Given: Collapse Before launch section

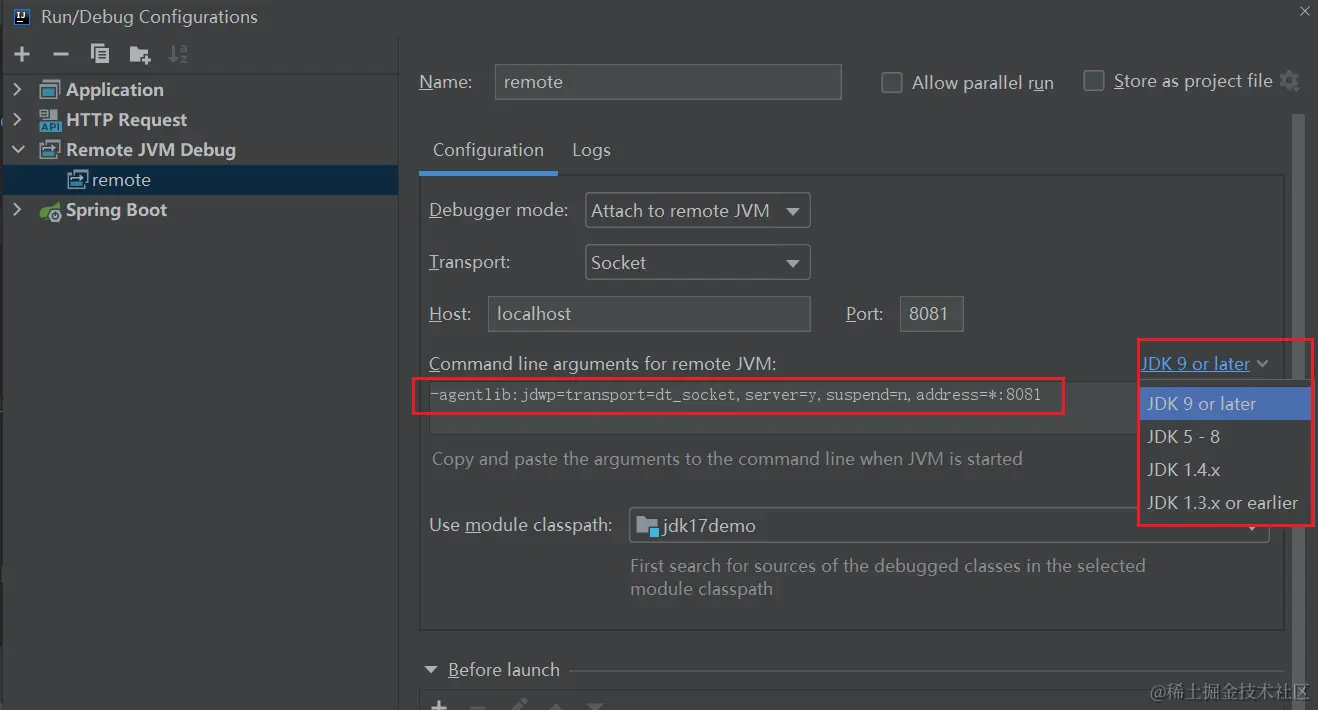Looking at the screenshot, I should click(431, 670).
